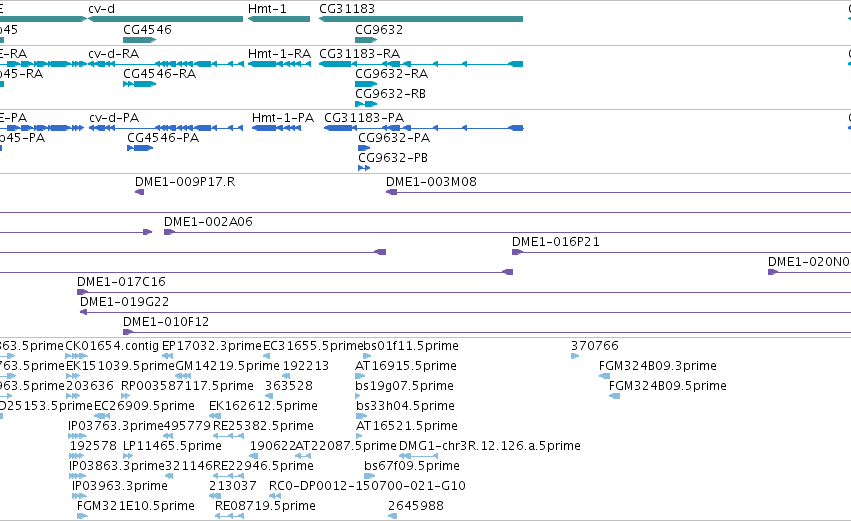Click the Hmt-1 gene feature bar

click(x=279, y=19)
